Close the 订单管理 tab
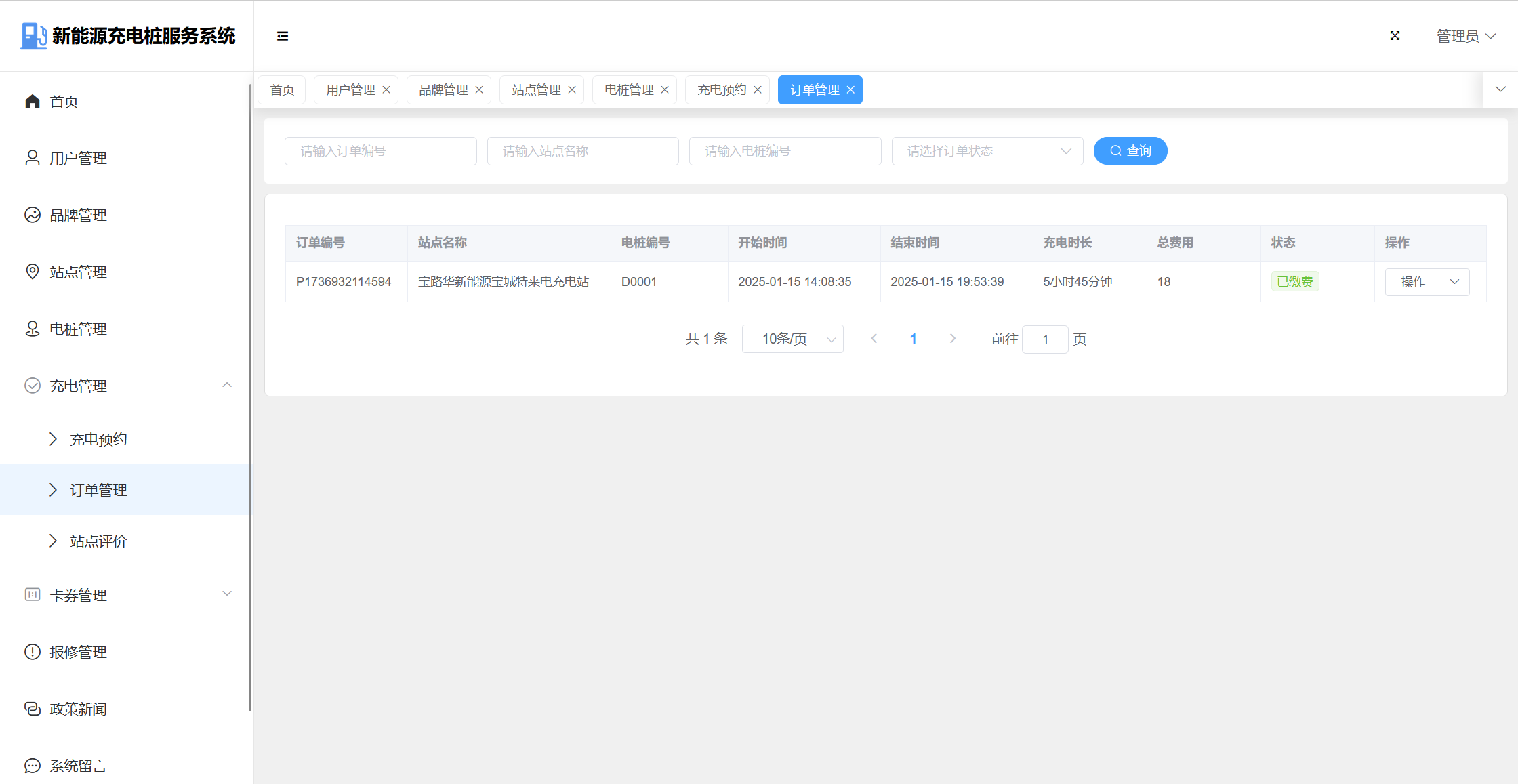Screen dimensions: 1518x784 coord(850,89)
